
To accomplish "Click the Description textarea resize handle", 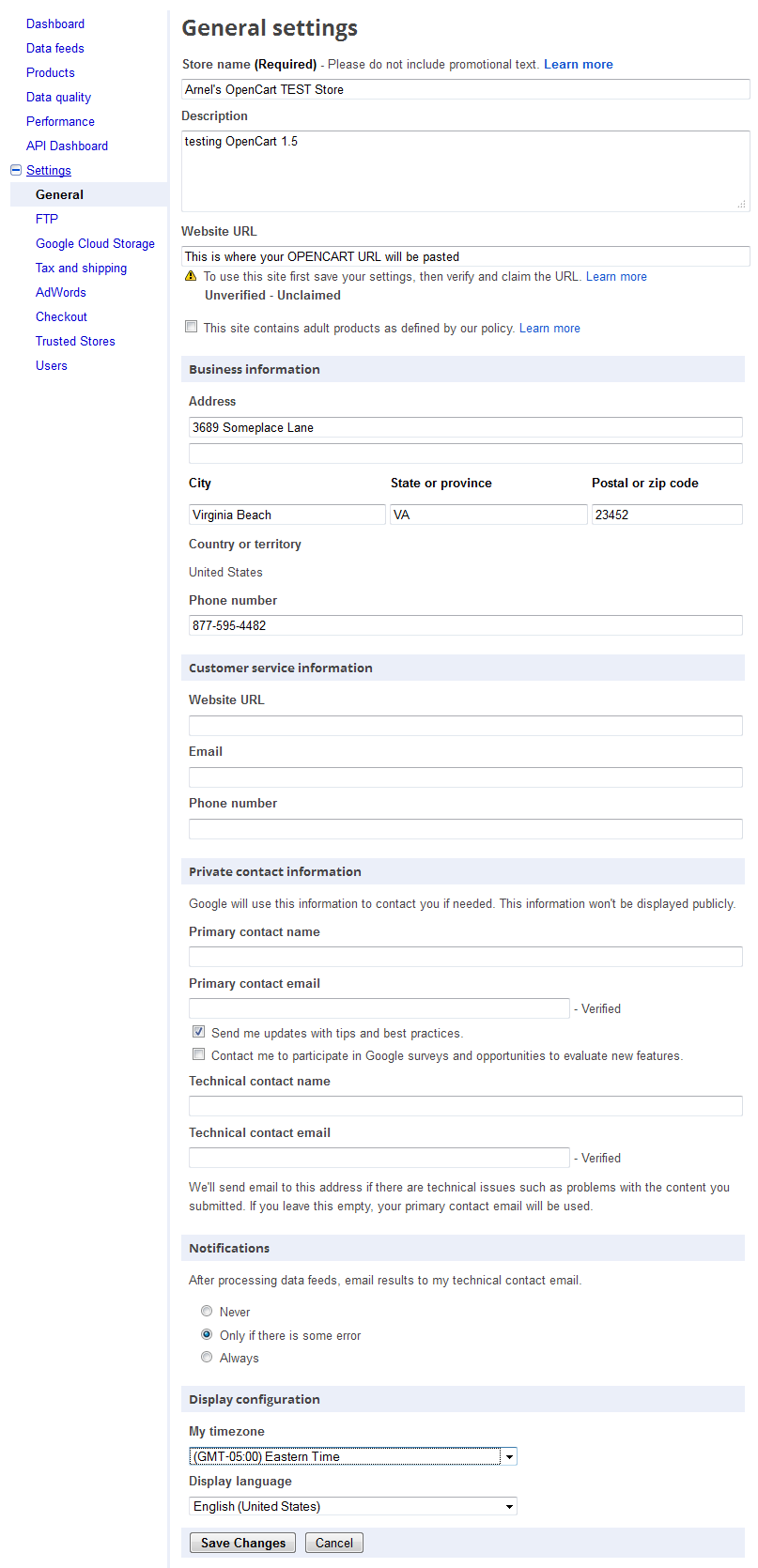I will coord(741,204).
